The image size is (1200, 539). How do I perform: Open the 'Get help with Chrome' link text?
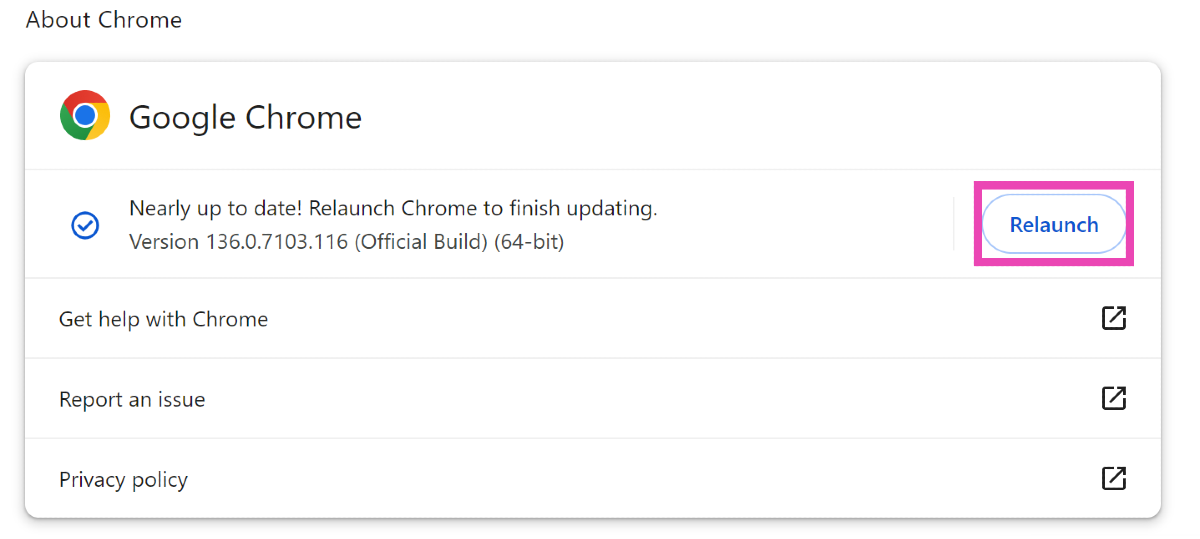[x=163, y=319]
